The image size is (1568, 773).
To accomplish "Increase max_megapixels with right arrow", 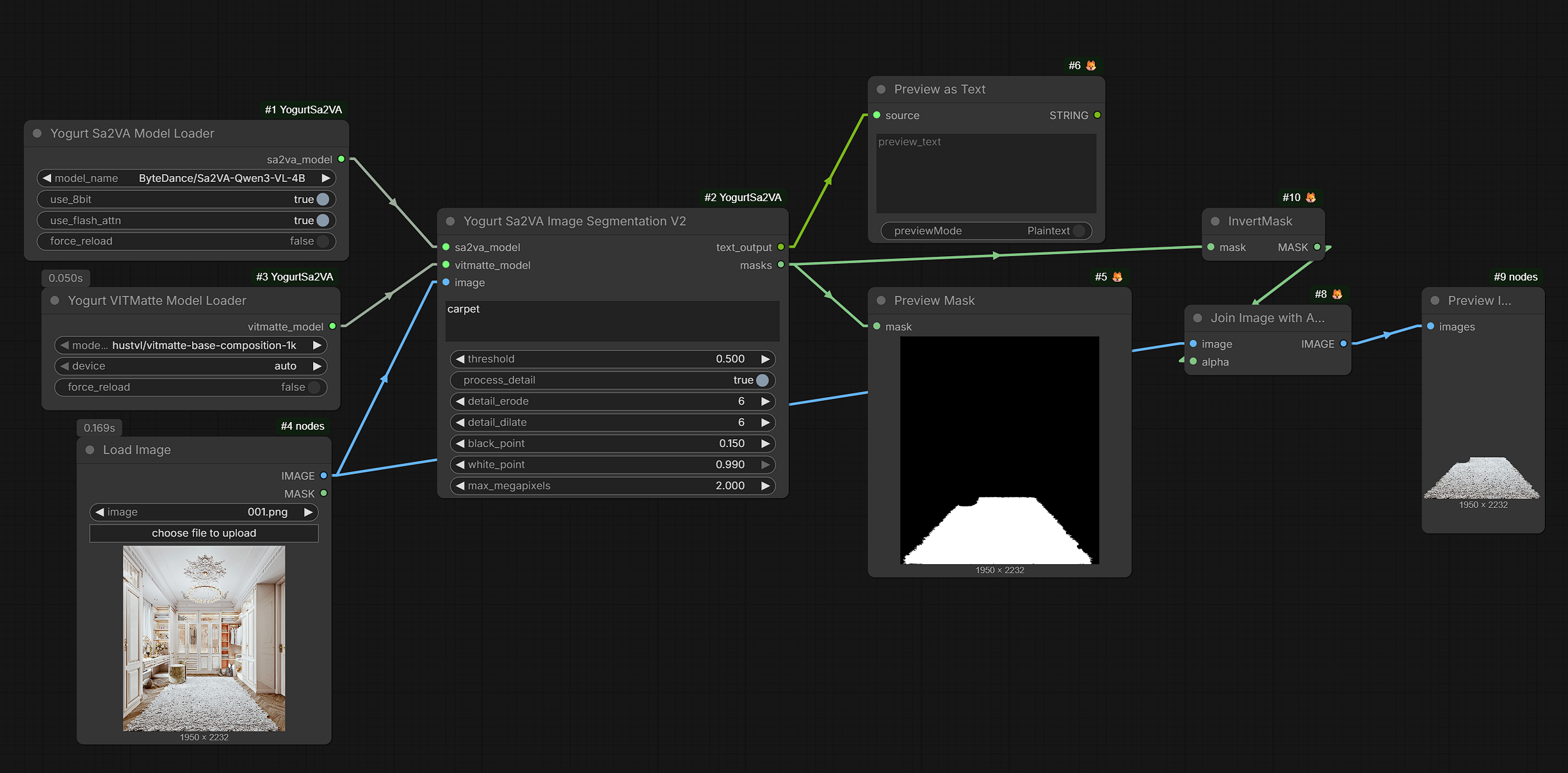I will [765, 485].
